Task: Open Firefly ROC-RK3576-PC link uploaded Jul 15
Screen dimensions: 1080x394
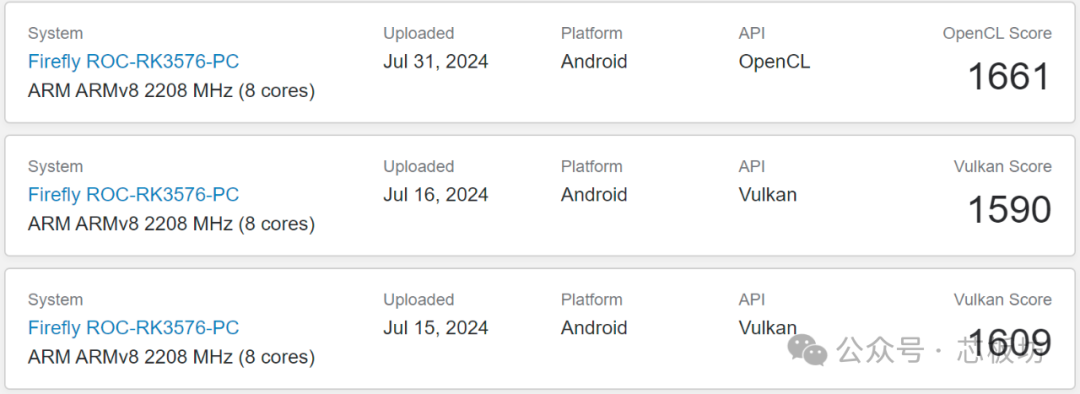Action: click(134, 328)
